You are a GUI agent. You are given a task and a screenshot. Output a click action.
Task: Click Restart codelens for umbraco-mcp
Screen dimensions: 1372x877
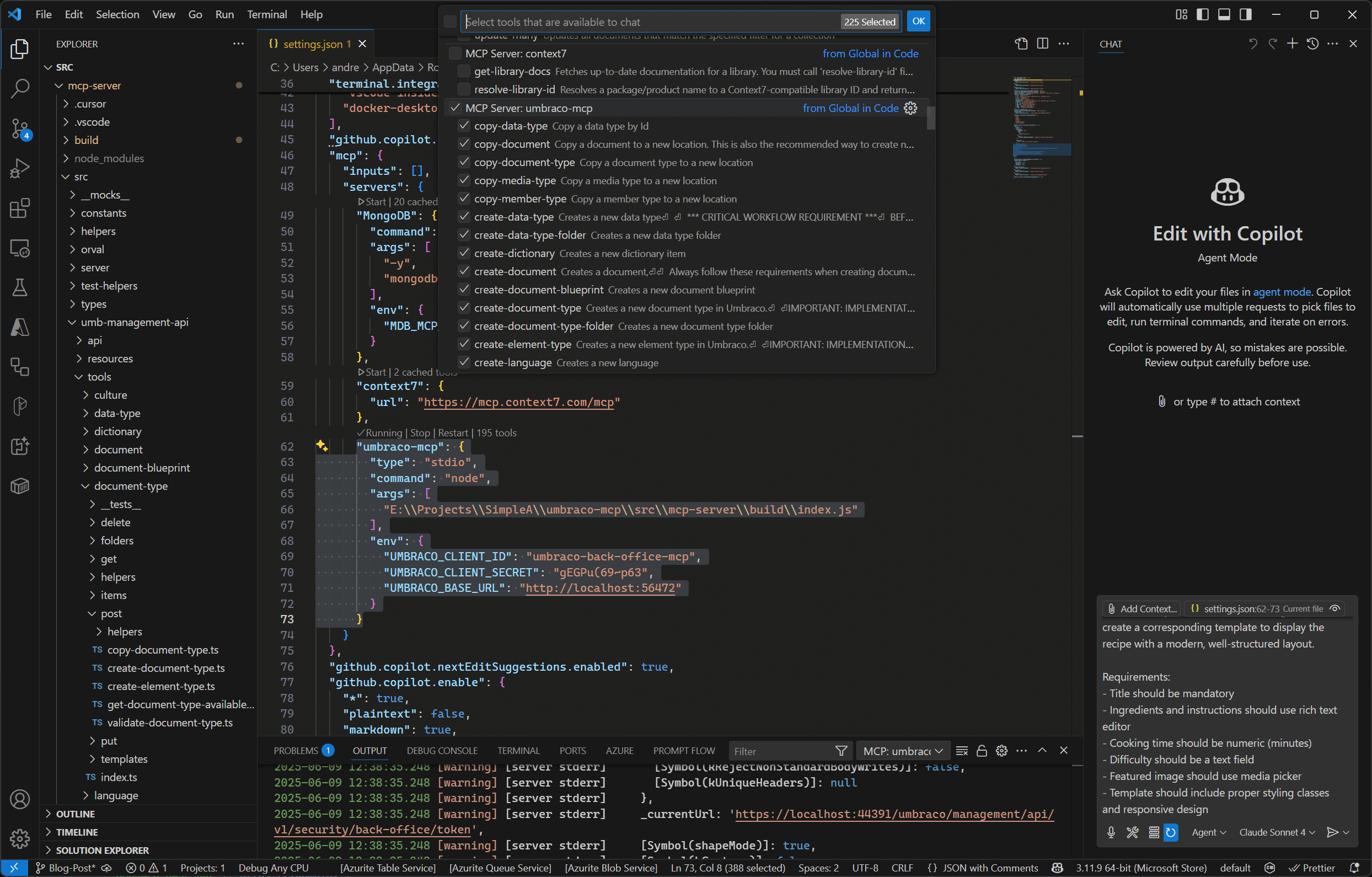pos(453,432)
